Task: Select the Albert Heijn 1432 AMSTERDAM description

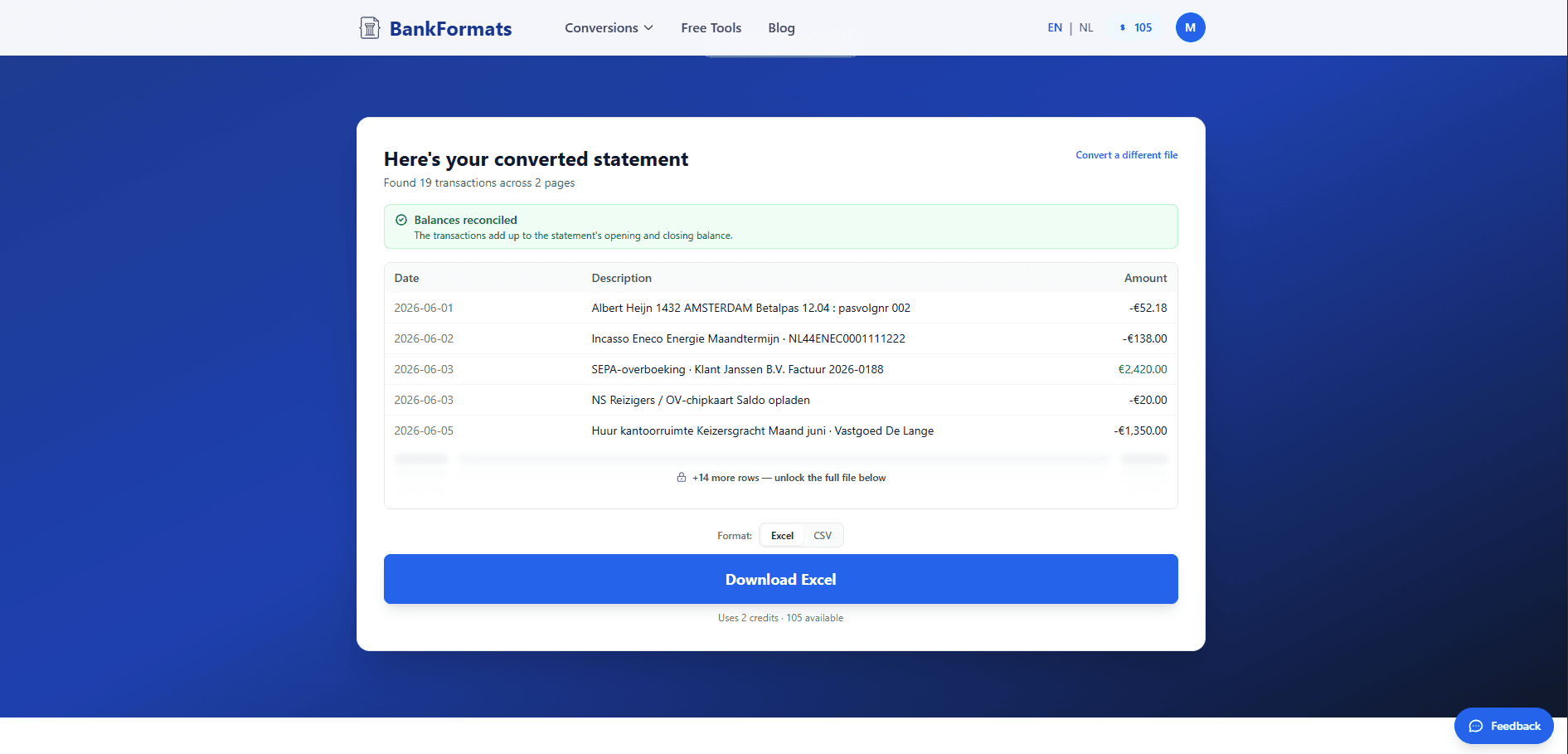Action: pyautogui.click(x=750, y=308)
